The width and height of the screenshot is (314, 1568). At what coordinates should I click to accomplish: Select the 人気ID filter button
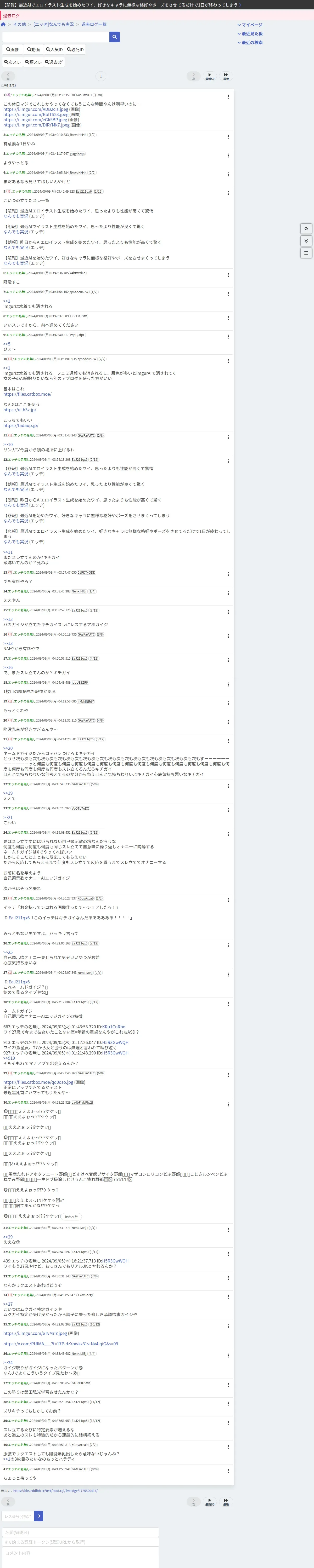(54, 50)
